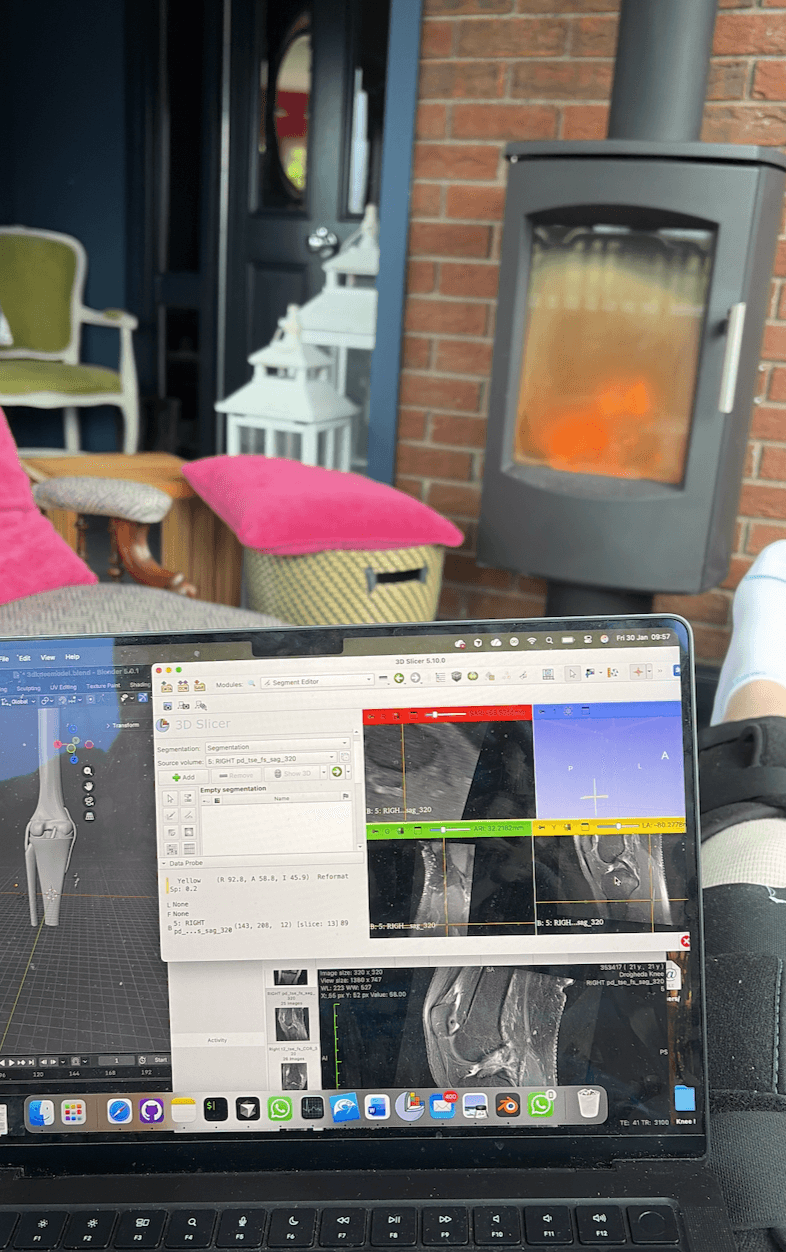Select the arrow (no editing) segment effect

pyautogui.click(x=170, y=798)
